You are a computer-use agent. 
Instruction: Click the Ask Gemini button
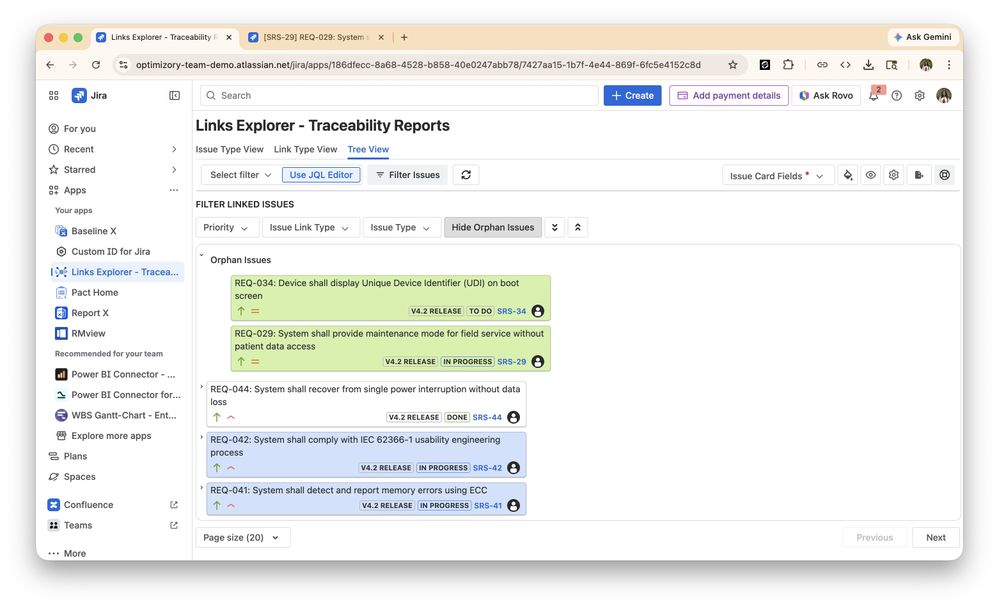[922, 37]
